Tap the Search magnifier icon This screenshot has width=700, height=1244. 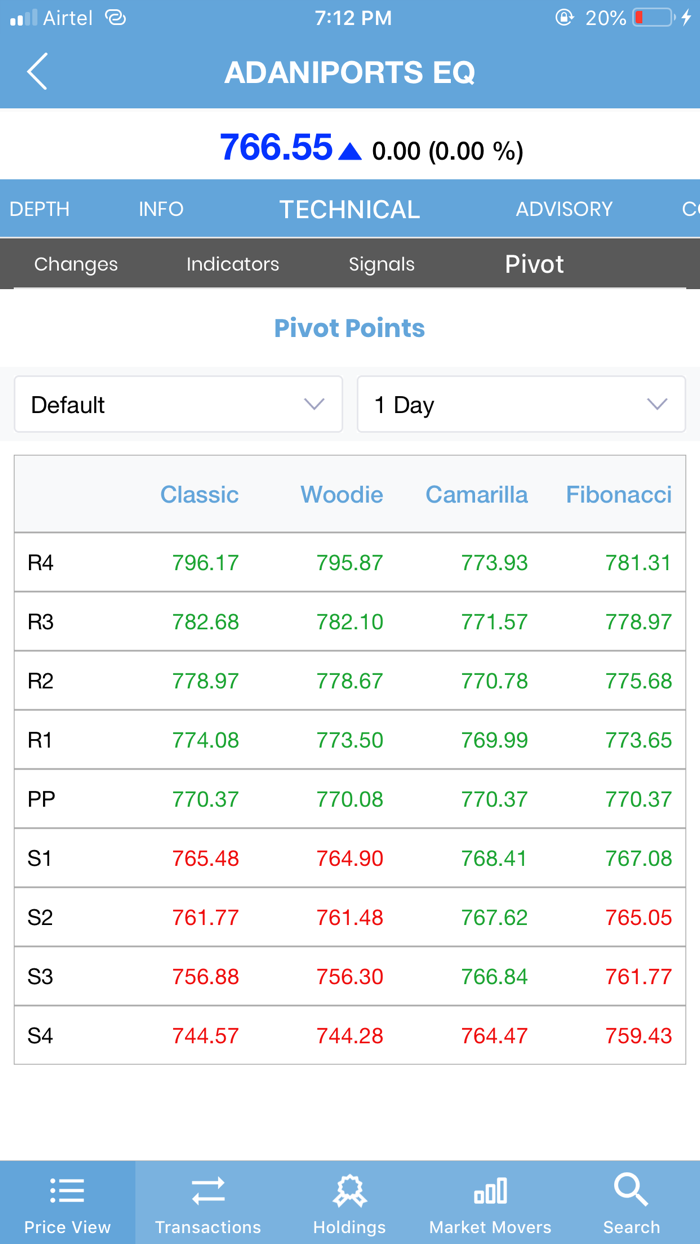point(631,1190)
